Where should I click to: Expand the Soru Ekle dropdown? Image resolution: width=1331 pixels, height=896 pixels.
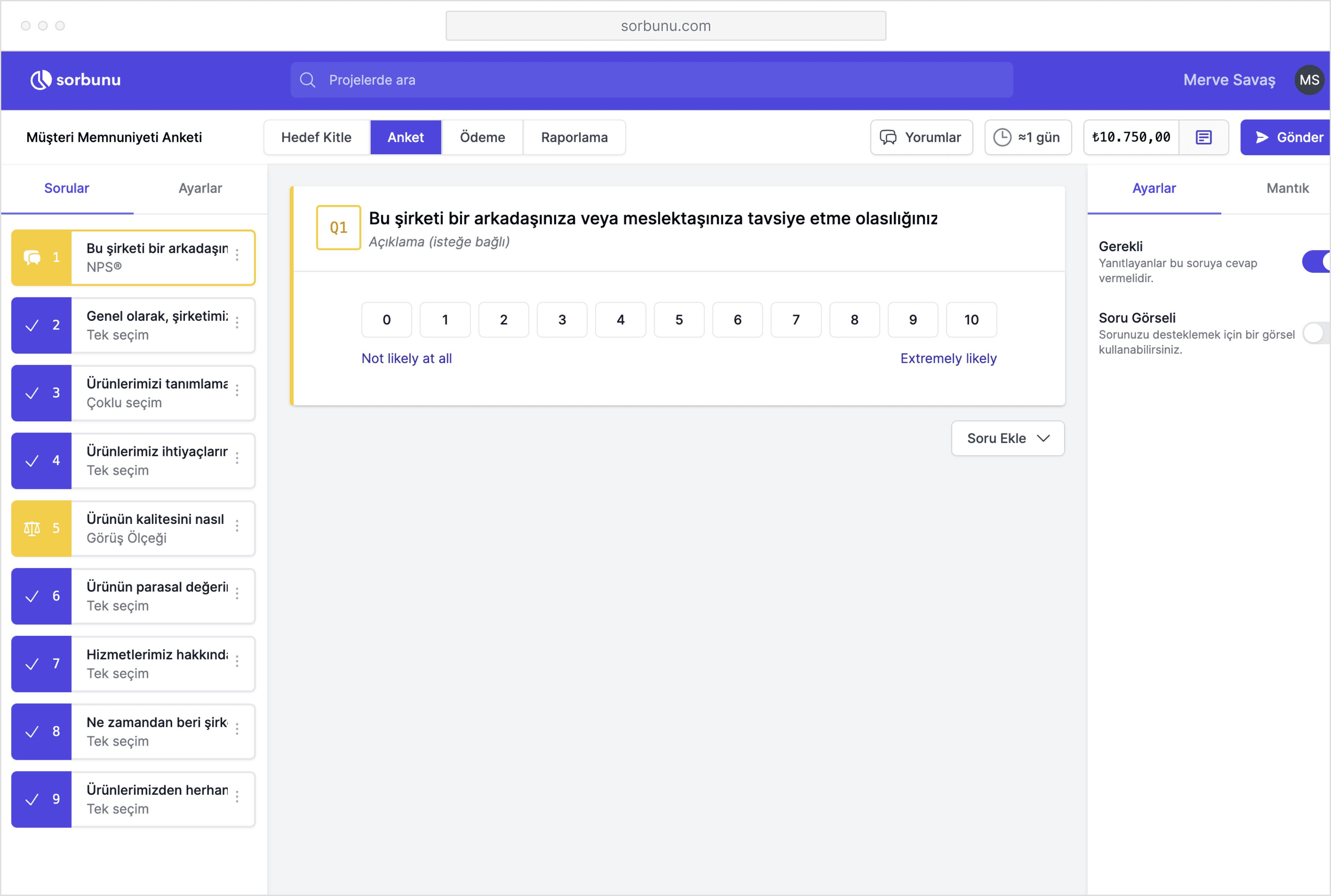1008,438
